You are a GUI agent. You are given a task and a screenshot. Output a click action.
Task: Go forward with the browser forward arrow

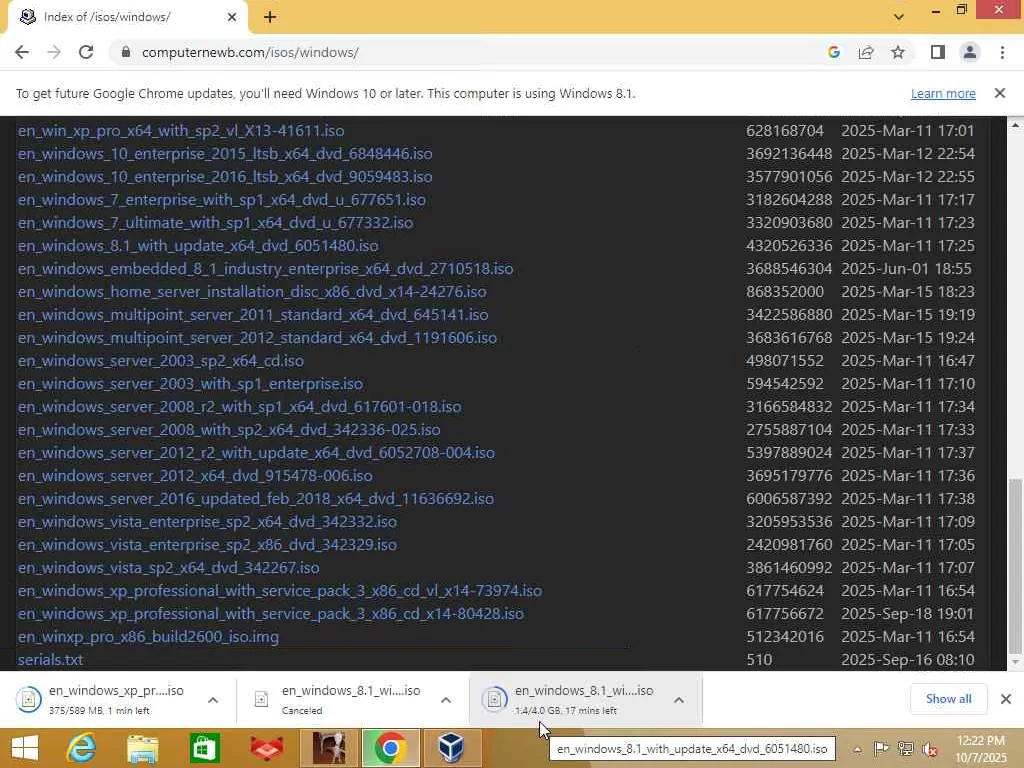54,52
